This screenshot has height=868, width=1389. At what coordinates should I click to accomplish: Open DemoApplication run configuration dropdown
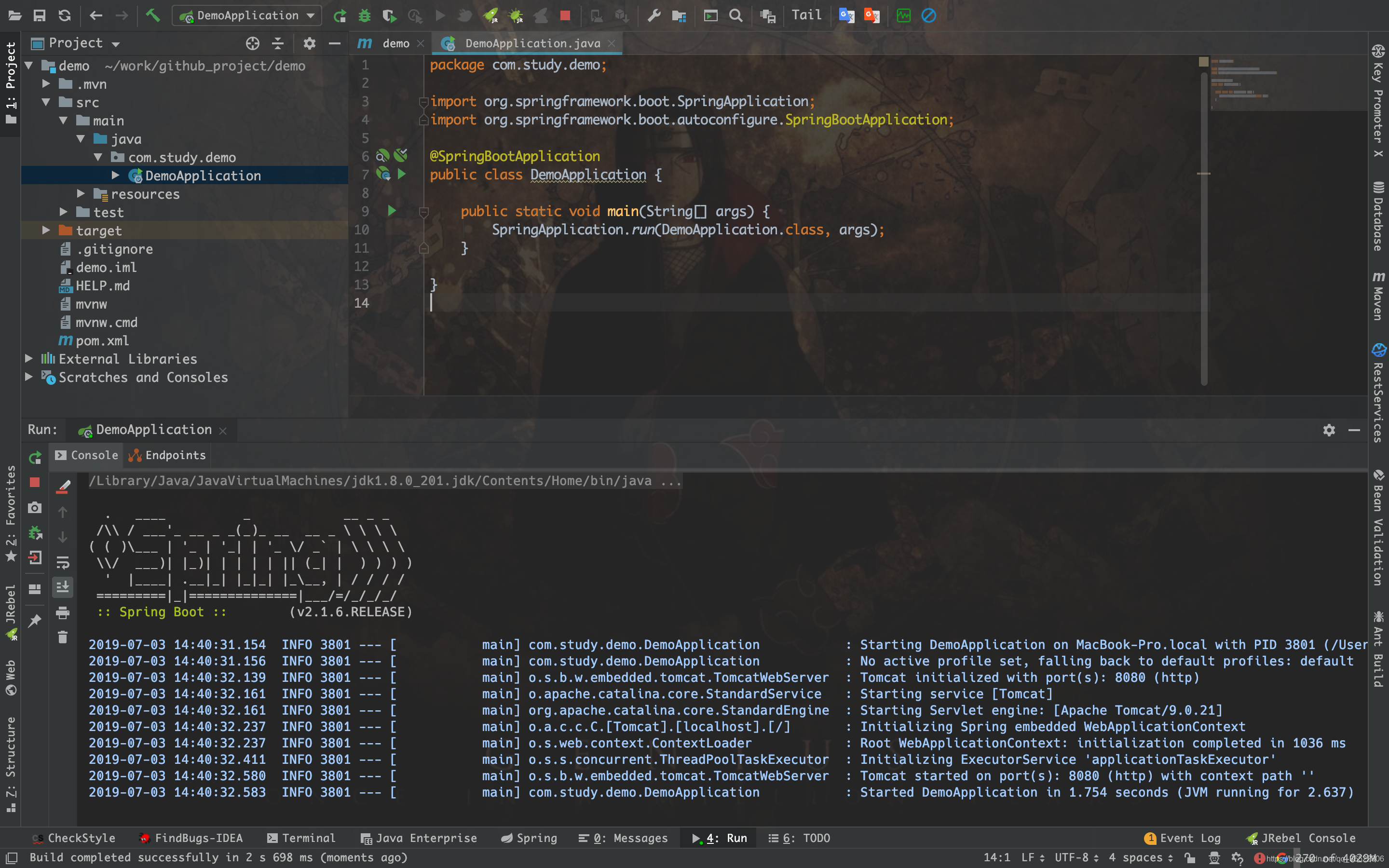point(247,15)
